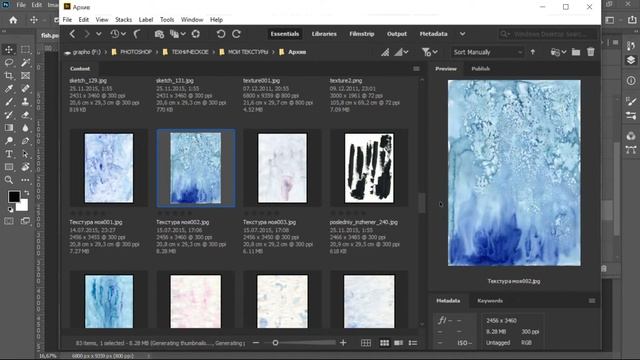Click minus to make thumbnails smaller

coord(256,343)
